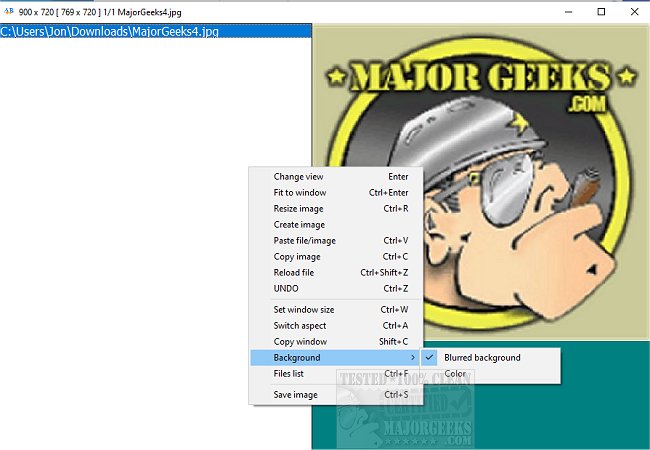
Task: Click Switch aspect menu entry
Action: [336, 326]
